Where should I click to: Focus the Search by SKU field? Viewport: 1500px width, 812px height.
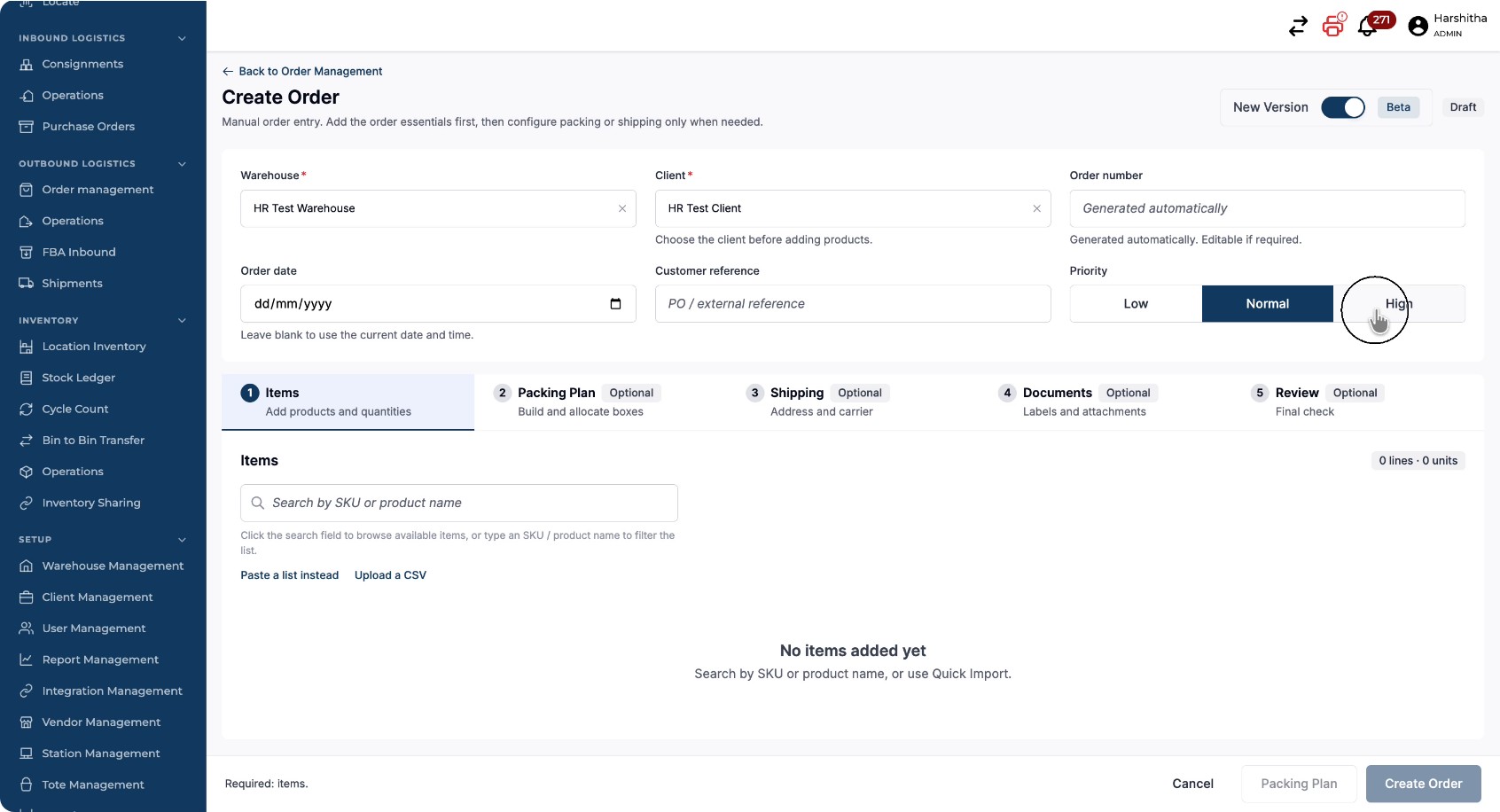pos(459,503)
